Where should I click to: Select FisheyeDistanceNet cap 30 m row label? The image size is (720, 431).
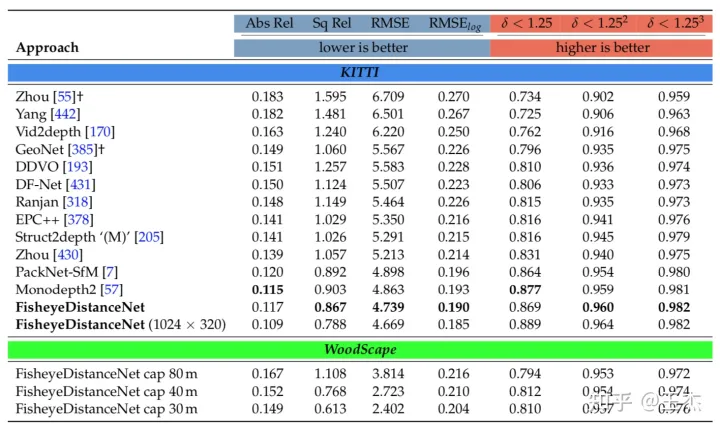click(x=107, y=409)
